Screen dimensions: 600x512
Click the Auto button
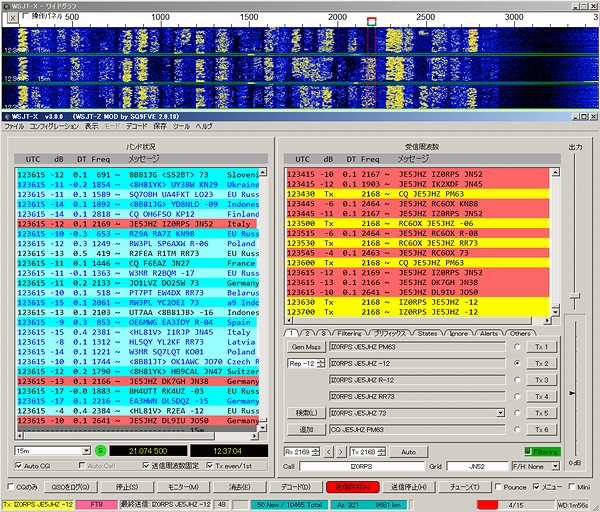coord(408,452)
